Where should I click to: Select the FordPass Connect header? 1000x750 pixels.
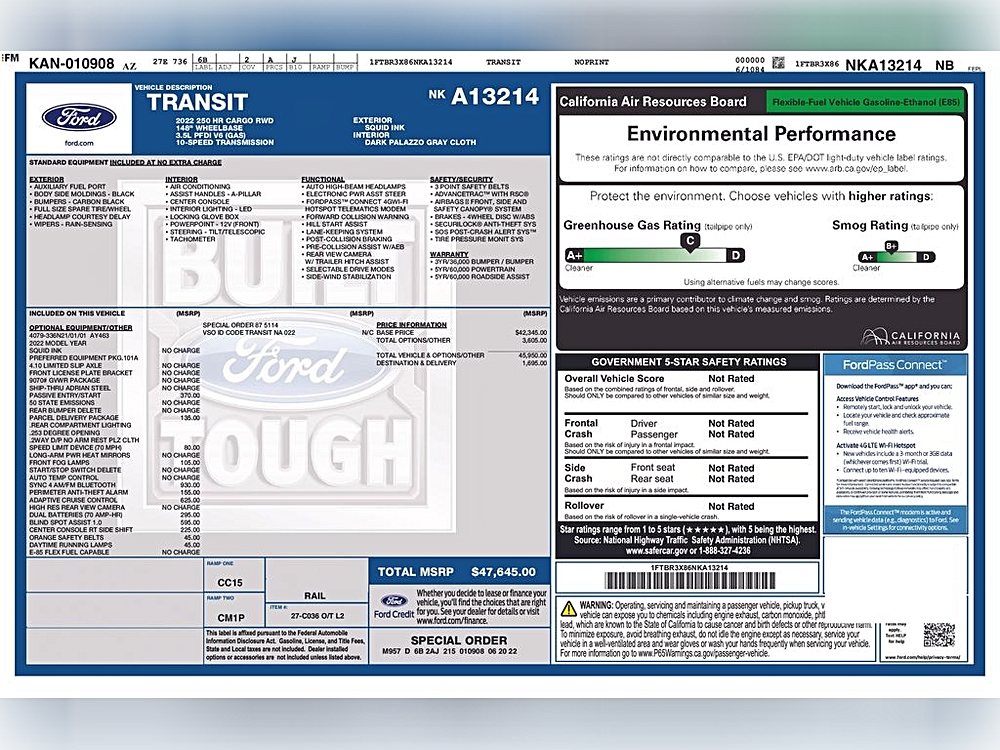coord(894,365)
